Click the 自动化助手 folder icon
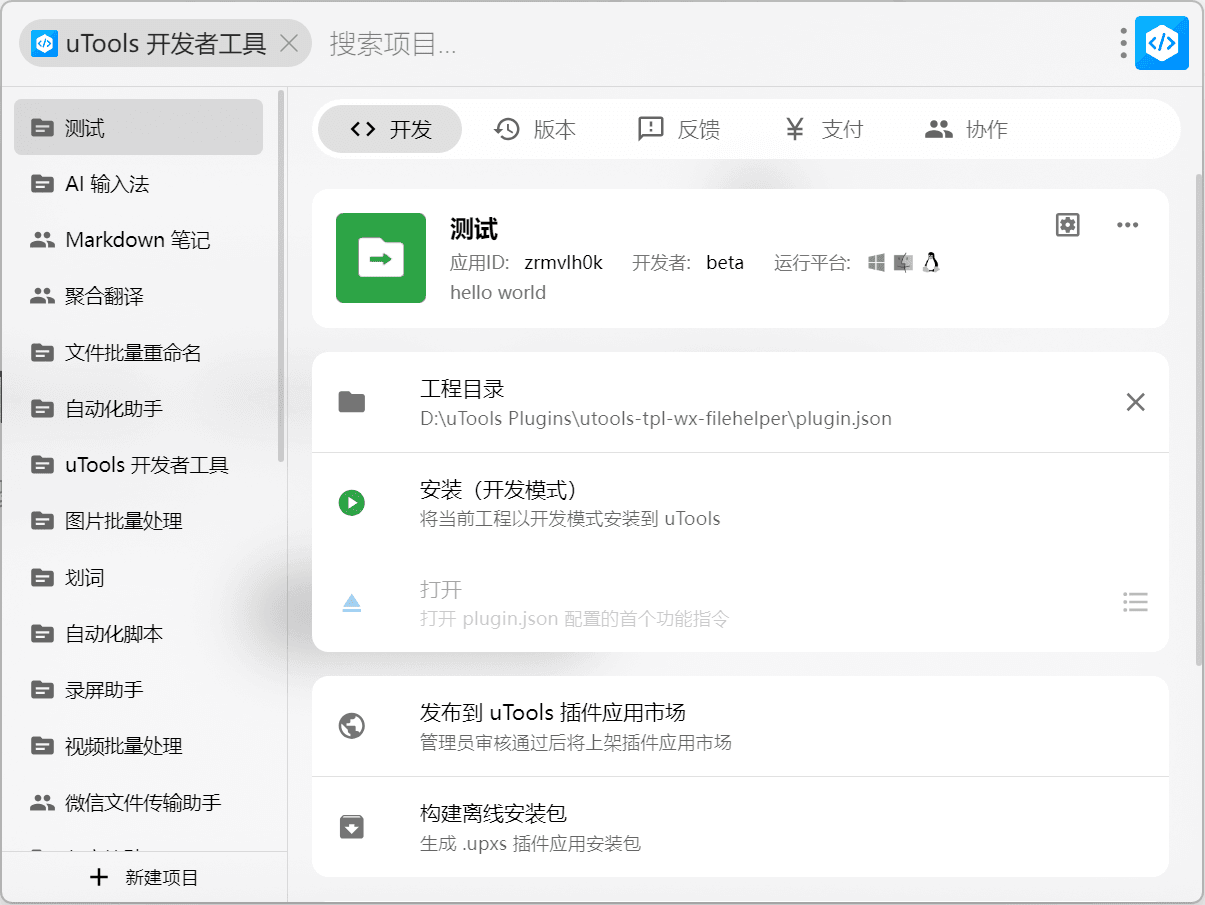 (x=42, y=409)
